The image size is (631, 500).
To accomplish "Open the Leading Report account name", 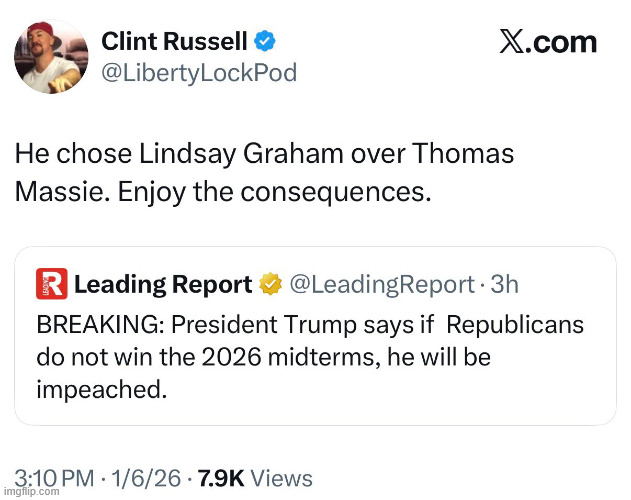I will click(163, 285).
